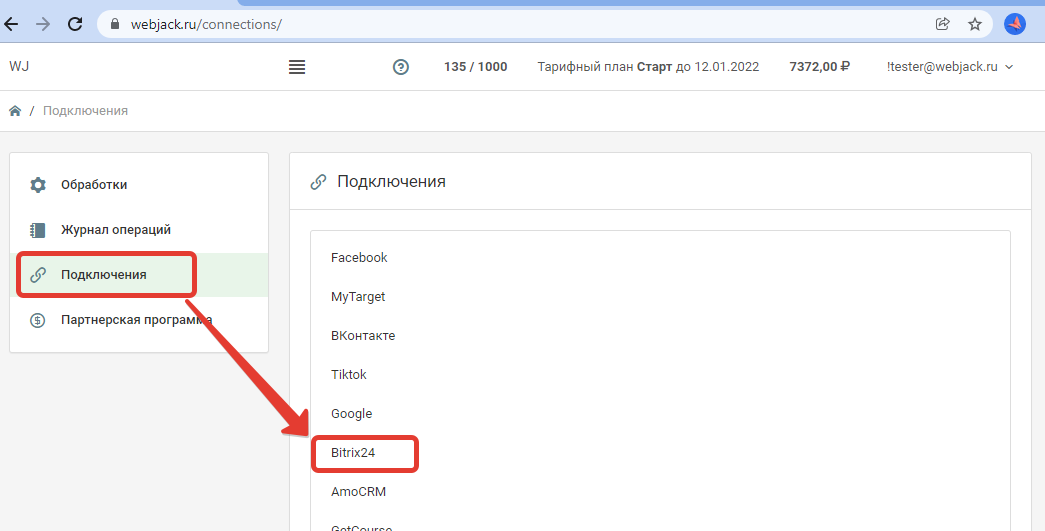Viewport: 1045px width, 531px height.
Task: Click the share page icon in address bar
Action: [942, 24]
